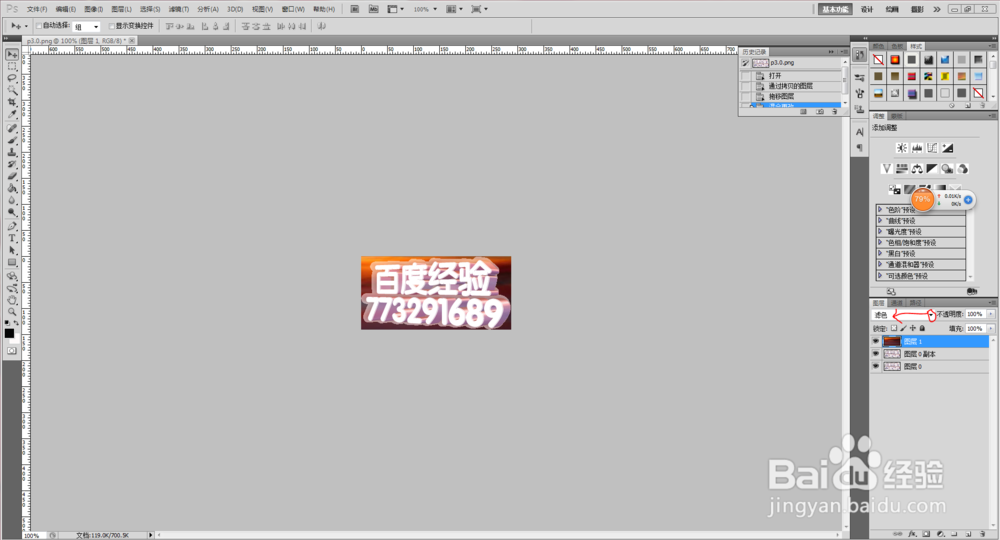
Task: Open the 填充 fill dropdown arrow
Action: 990,329
